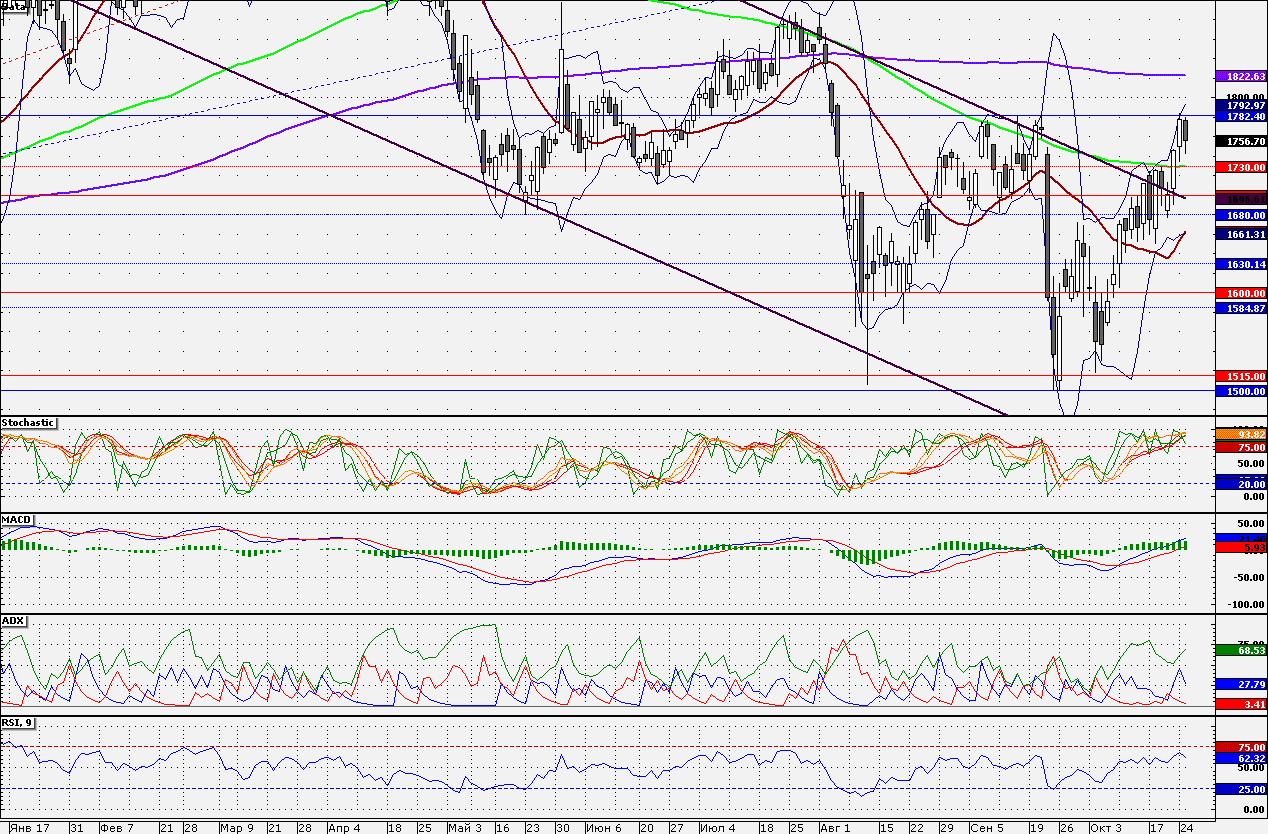Click the 1630.14 price level label
This screenshot has height=834, width=1268.
point(1240,264)
